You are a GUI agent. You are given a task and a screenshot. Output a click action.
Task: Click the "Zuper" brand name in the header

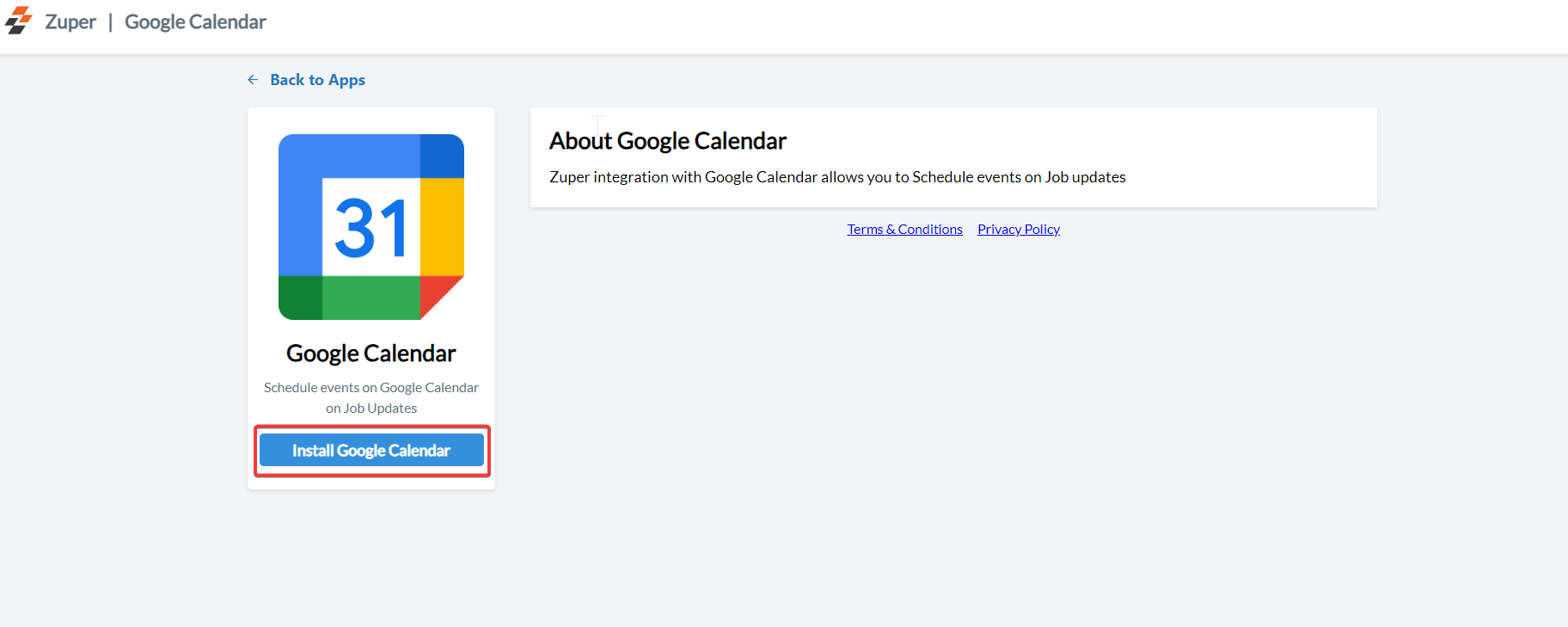(70, 22)
